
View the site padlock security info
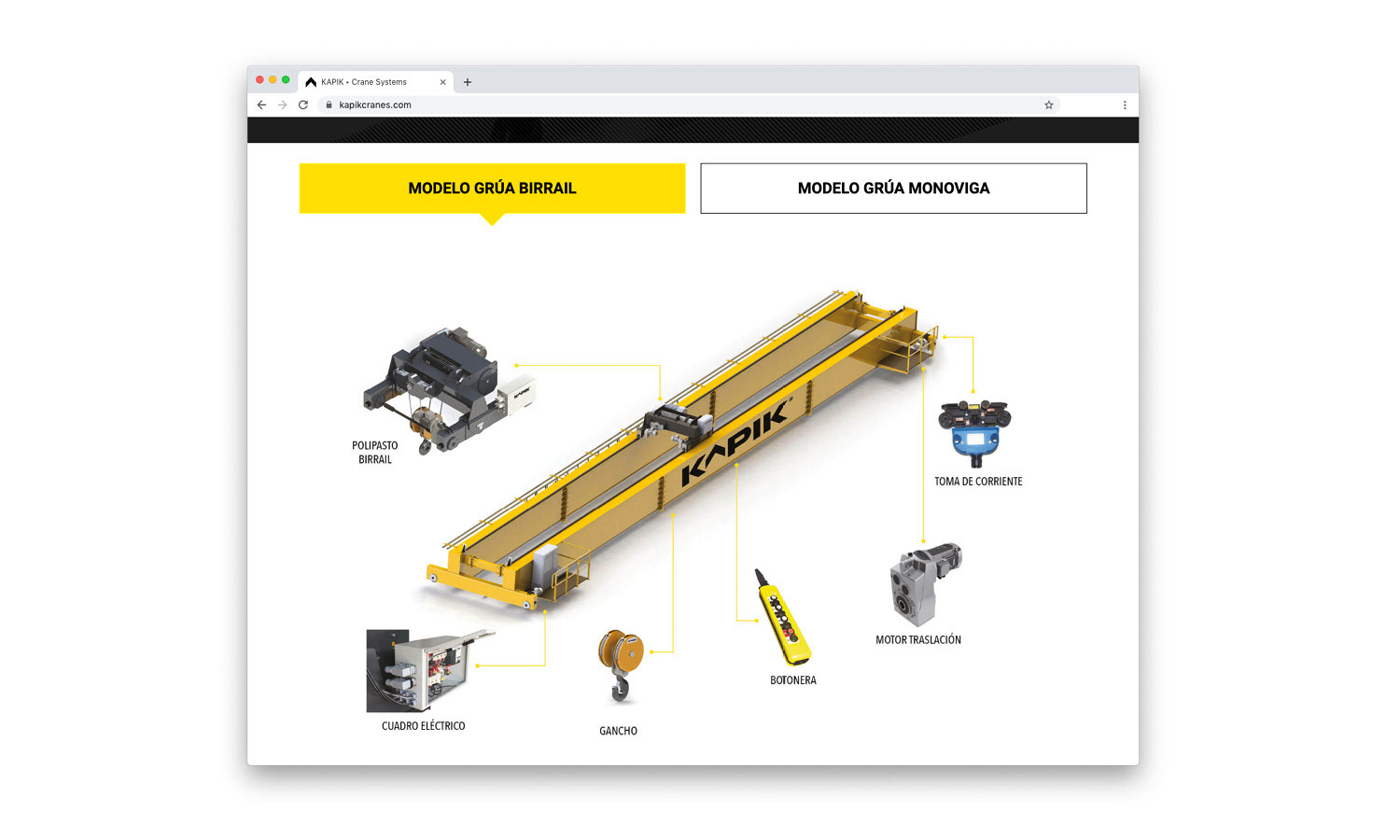(329, 105)
